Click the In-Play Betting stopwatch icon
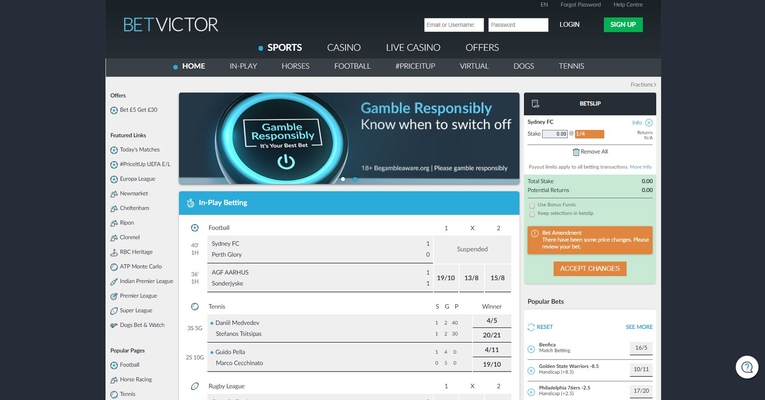 tap(190, 203)
